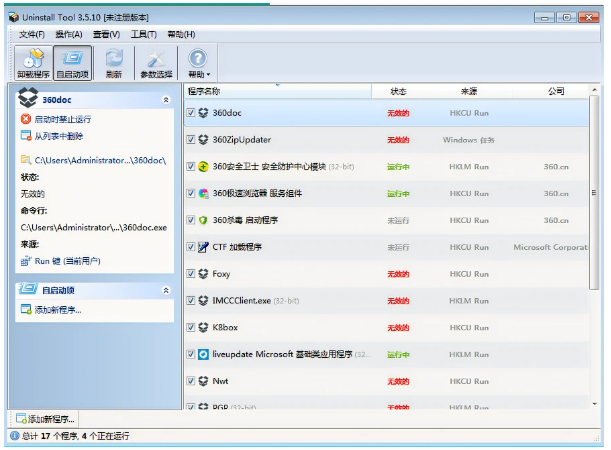The image size is (611, 450).
Task: Click the Microsoft Corporat company cell
Action: (550, 247)
